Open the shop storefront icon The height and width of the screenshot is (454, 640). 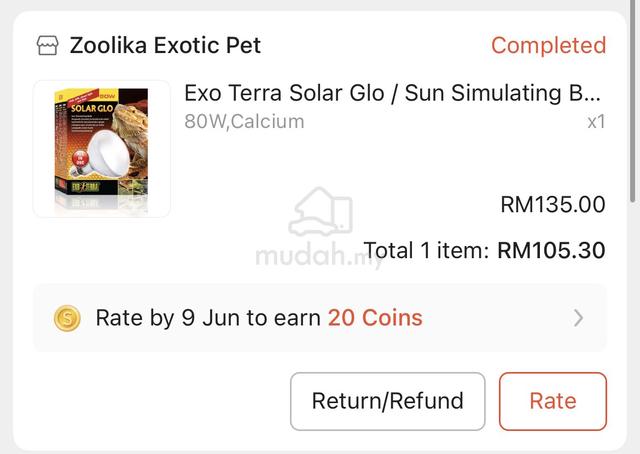47,45
